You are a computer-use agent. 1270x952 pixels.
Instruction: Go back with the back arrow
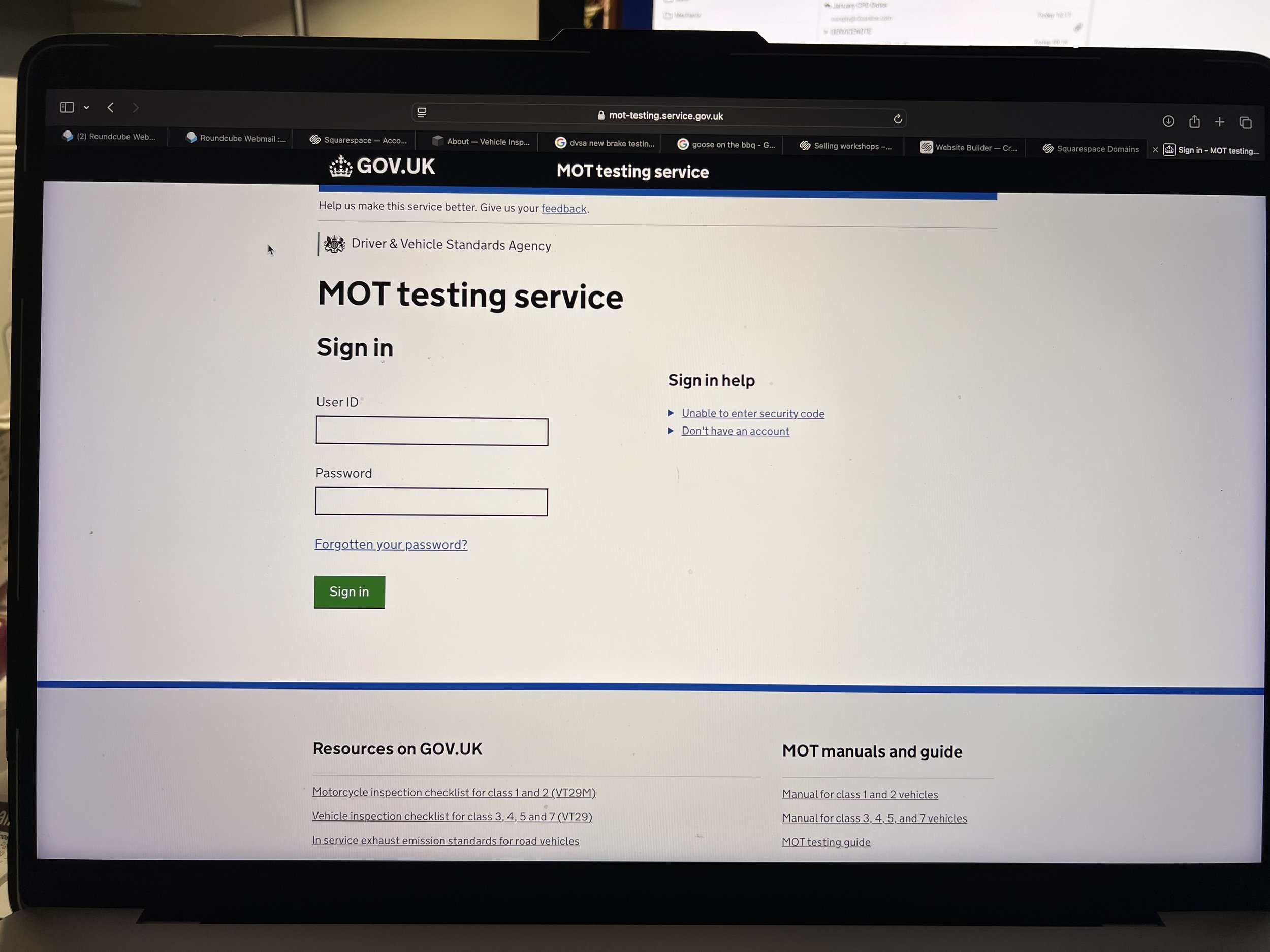(111, 107)
